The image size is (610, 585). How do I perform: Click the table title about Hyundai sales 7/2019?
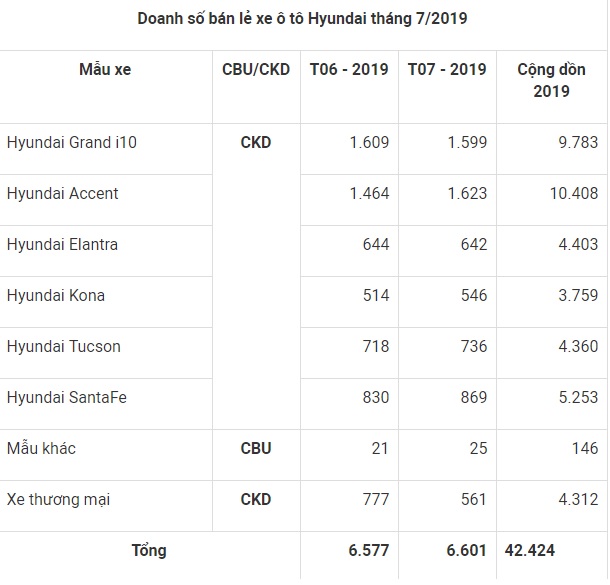[x=304, y=19]
